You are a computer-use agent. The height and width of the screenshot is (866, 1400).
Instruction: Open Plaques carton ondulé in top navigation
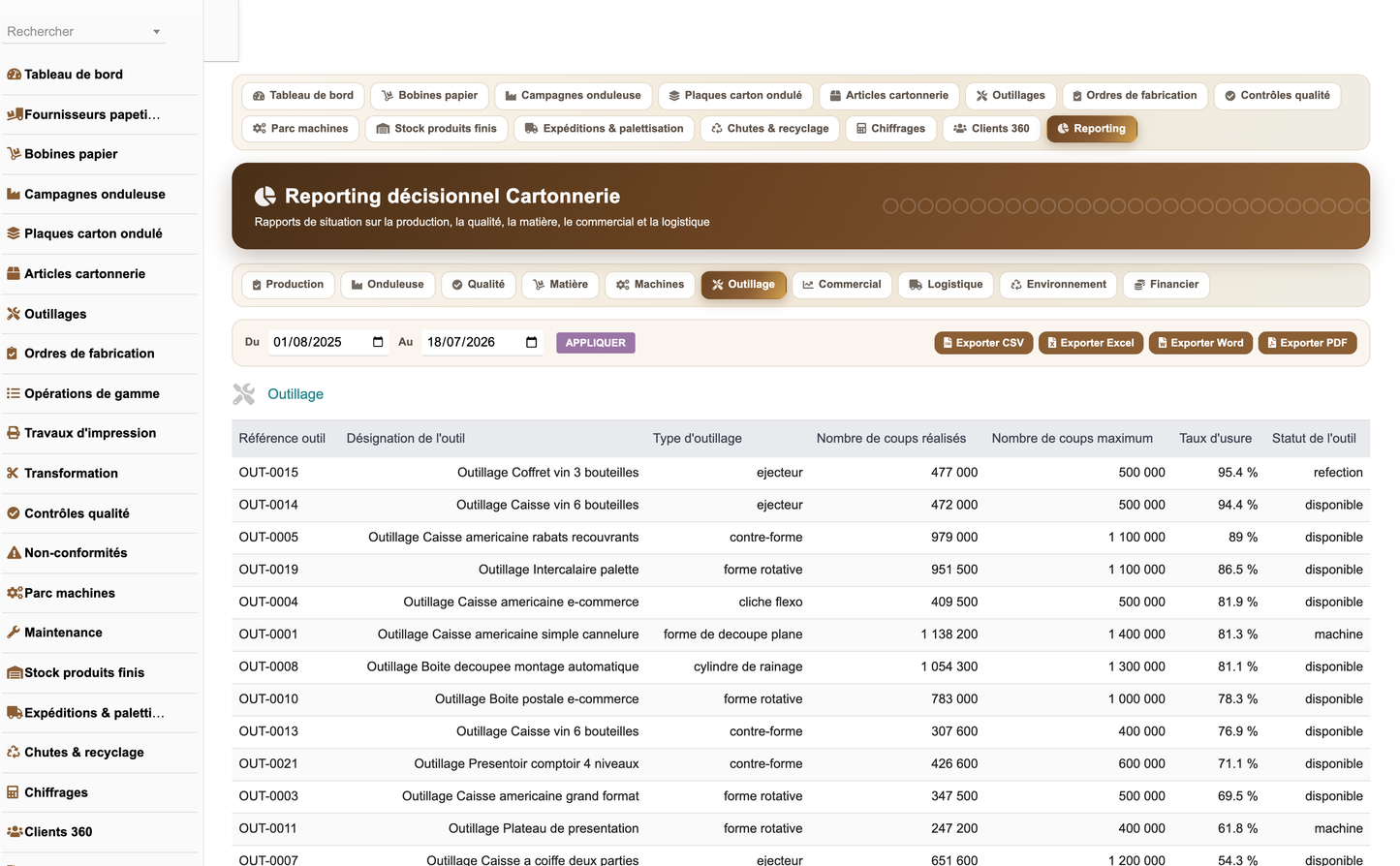pyautogui.click(x=735, y=96)
